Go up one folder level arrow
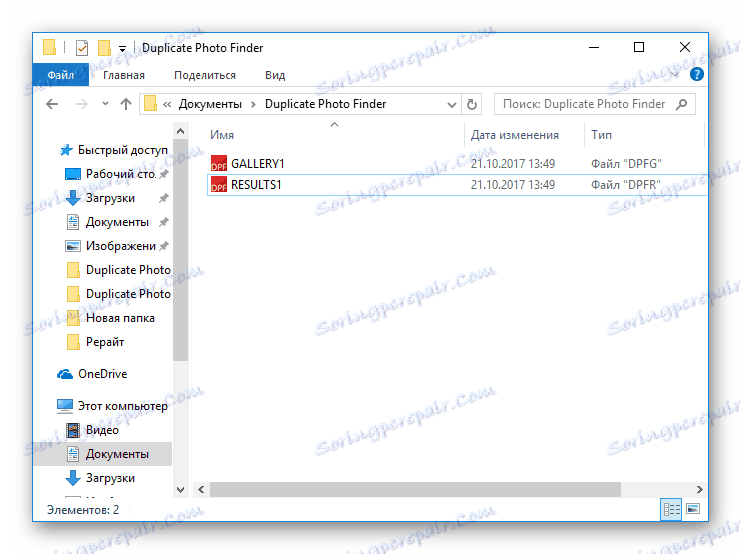The width and height of the screenshot is (741, 554). click(x=126, y=104)
